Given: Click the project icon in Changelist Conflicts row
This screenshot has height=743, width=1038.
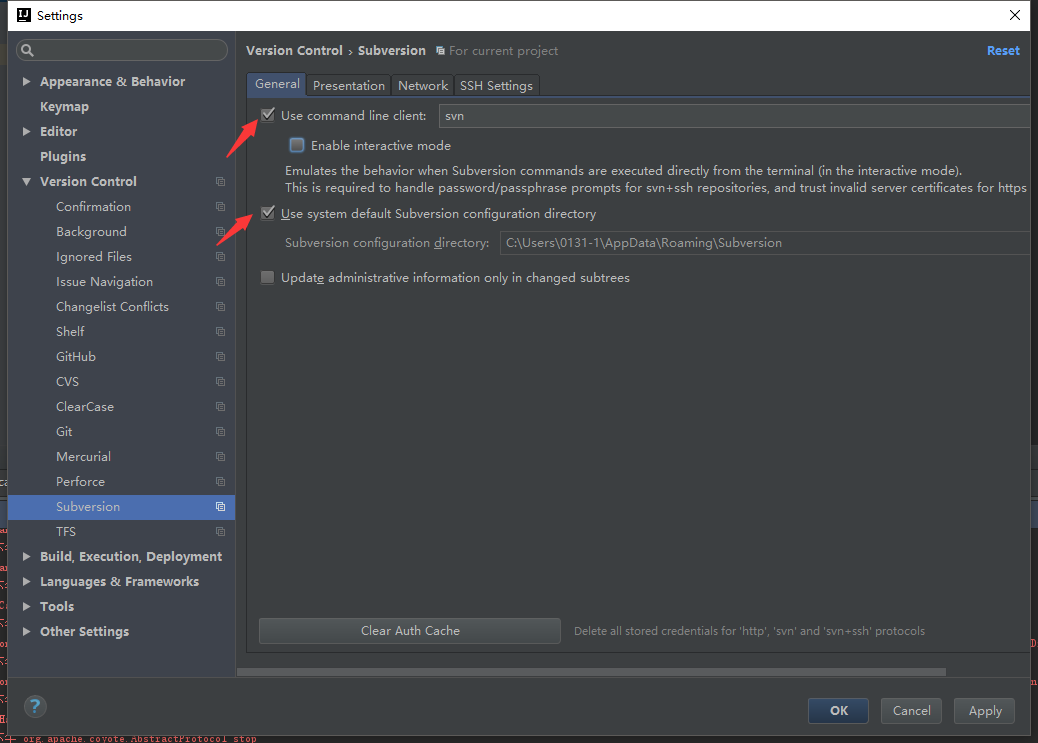Looking at the screenshot, I should [220, 307].
